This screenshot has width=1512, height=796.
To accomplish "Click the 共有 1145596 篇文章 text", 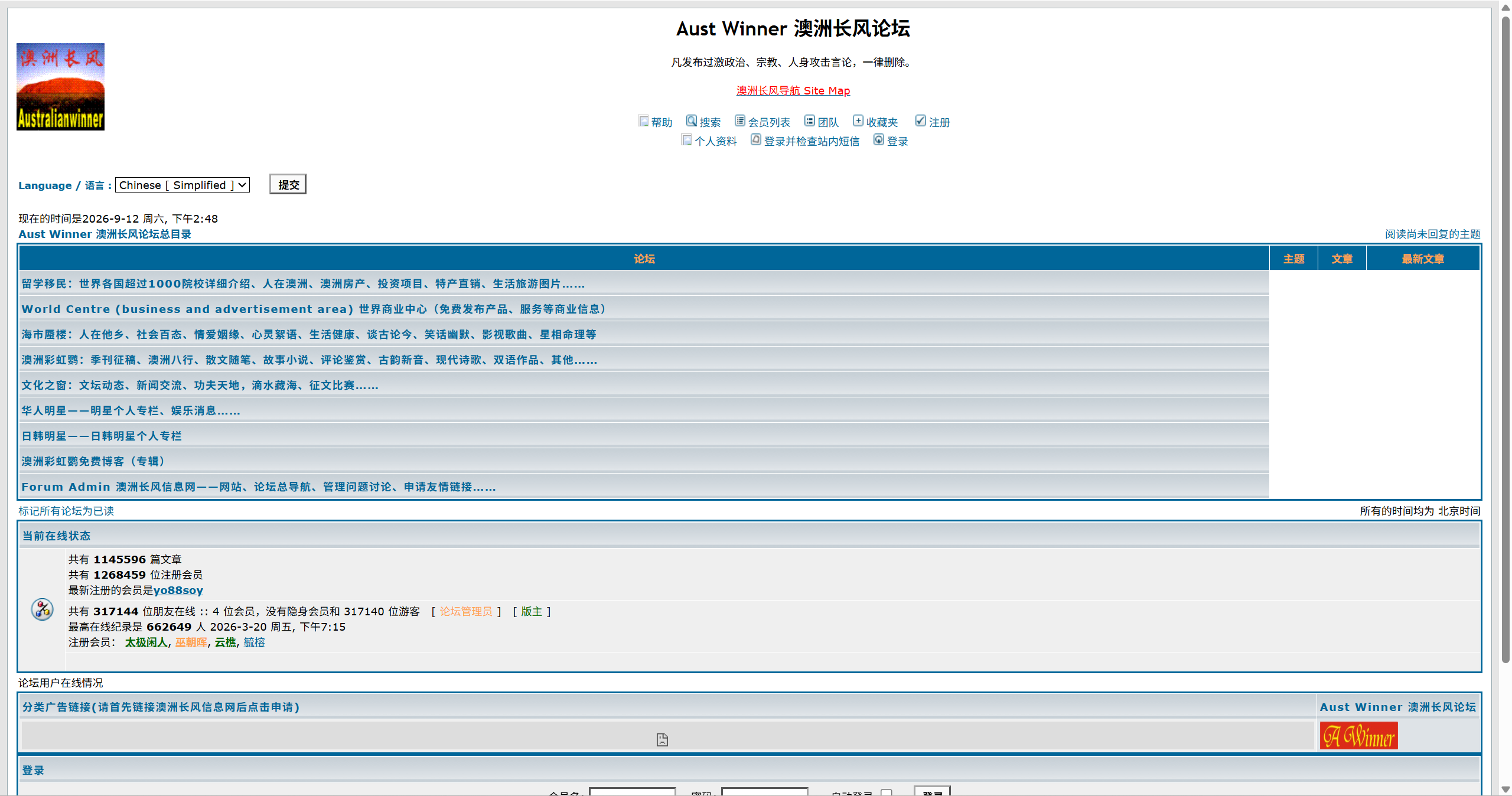I will point(125,560).
